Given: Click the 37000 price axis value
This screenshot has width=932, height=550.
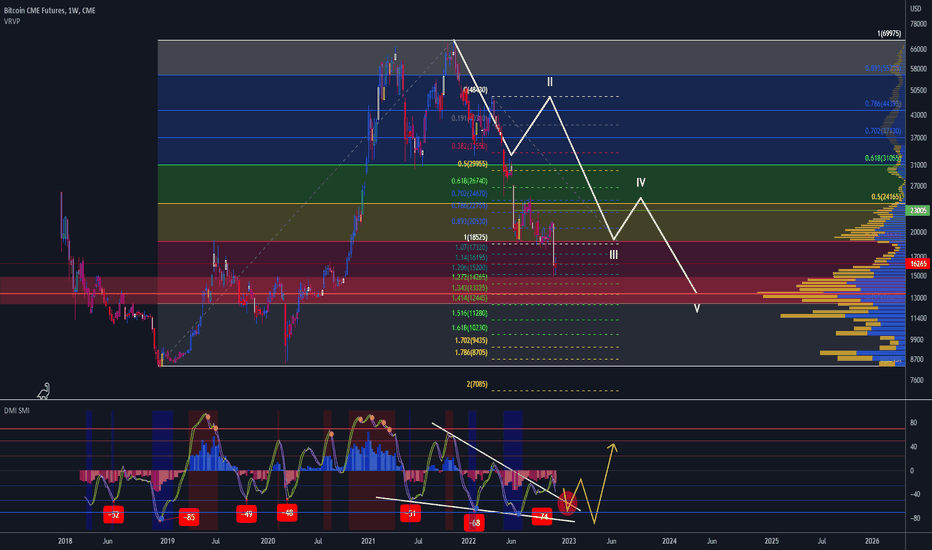Looking at the screenshot, I should tap(918, 138).
